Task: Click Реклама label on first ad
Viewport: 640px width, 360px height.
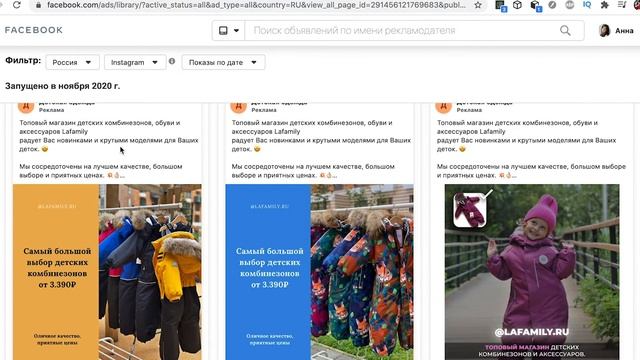Action: click(51, 110)
